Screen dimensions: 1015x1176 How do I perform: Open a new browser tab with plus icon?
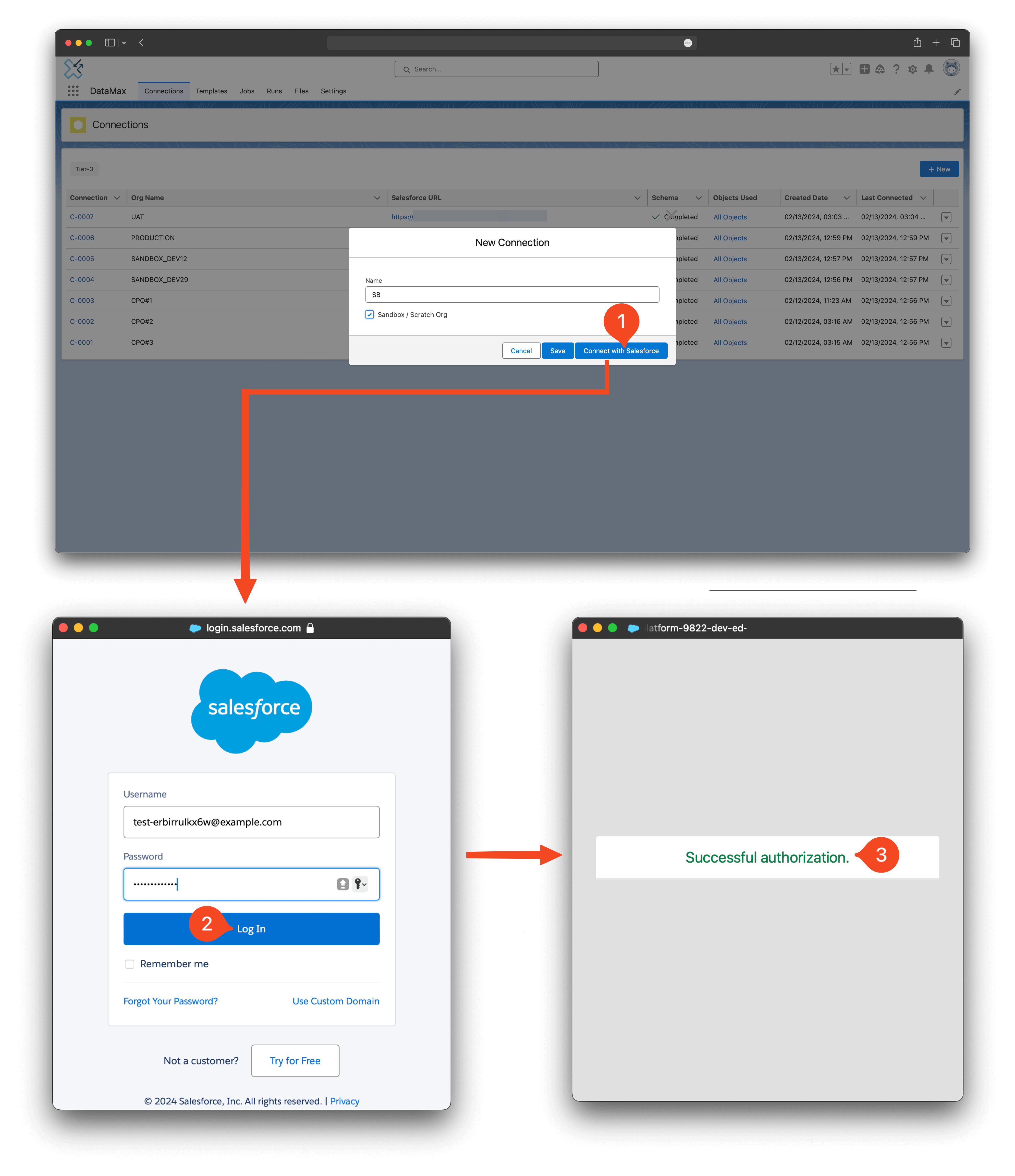pos(936,43)
